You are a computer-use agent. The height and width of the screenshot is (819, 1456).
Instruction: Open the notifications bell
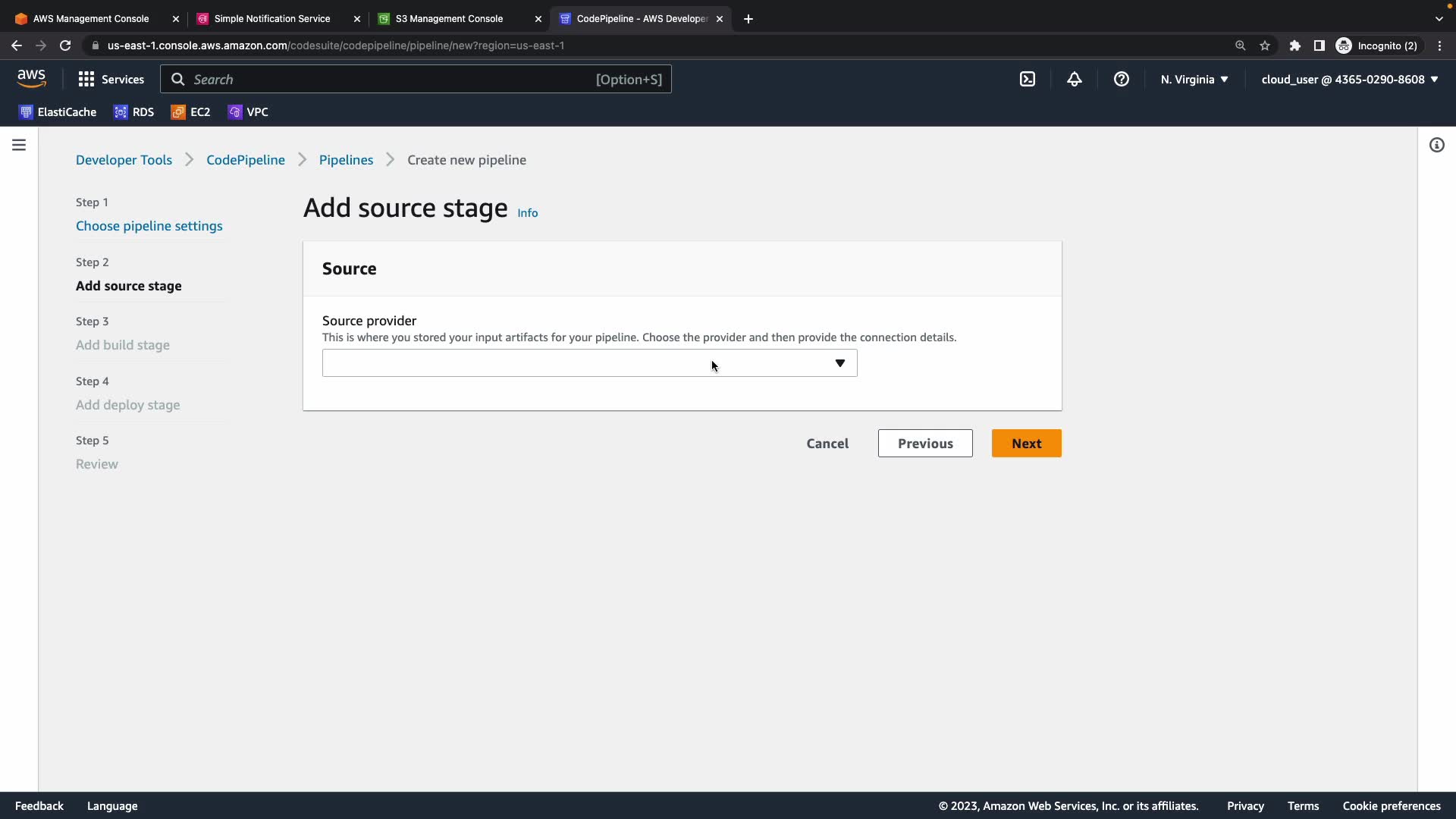click(x=1075, y=79)
